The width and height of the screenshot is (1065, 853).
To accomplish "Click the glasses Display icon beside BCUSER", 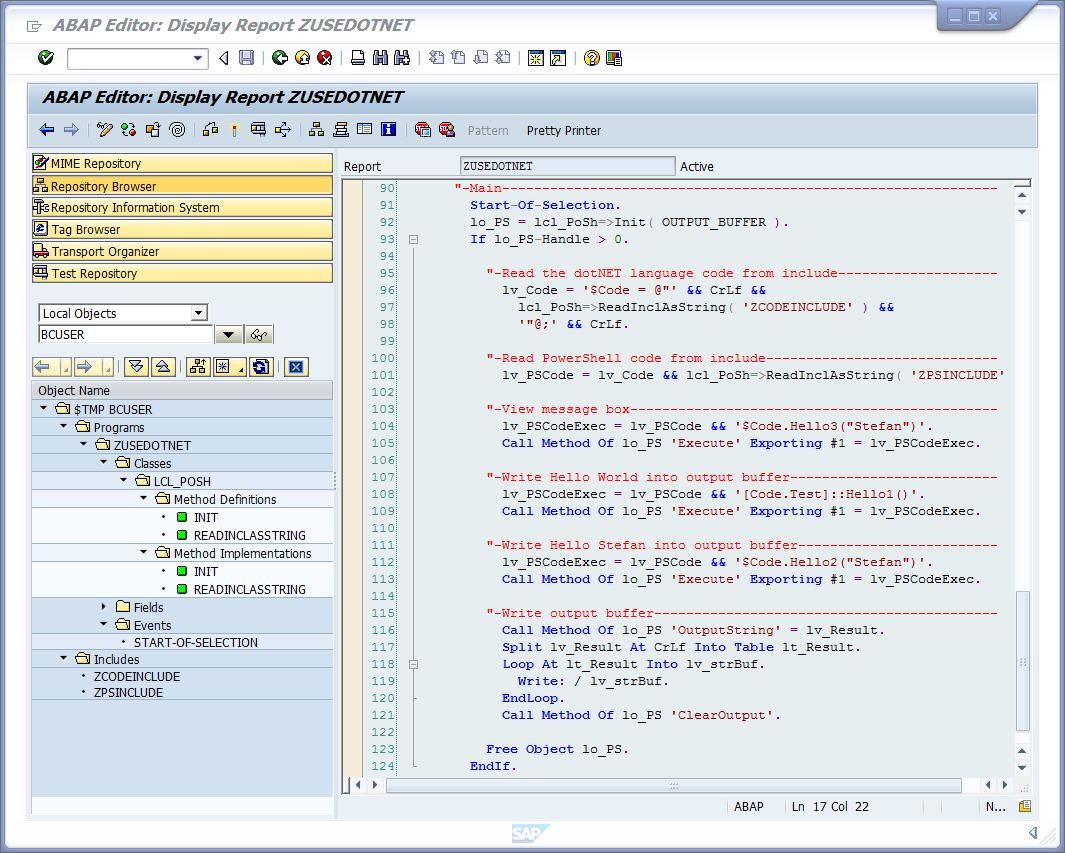I will pos(261,335).
